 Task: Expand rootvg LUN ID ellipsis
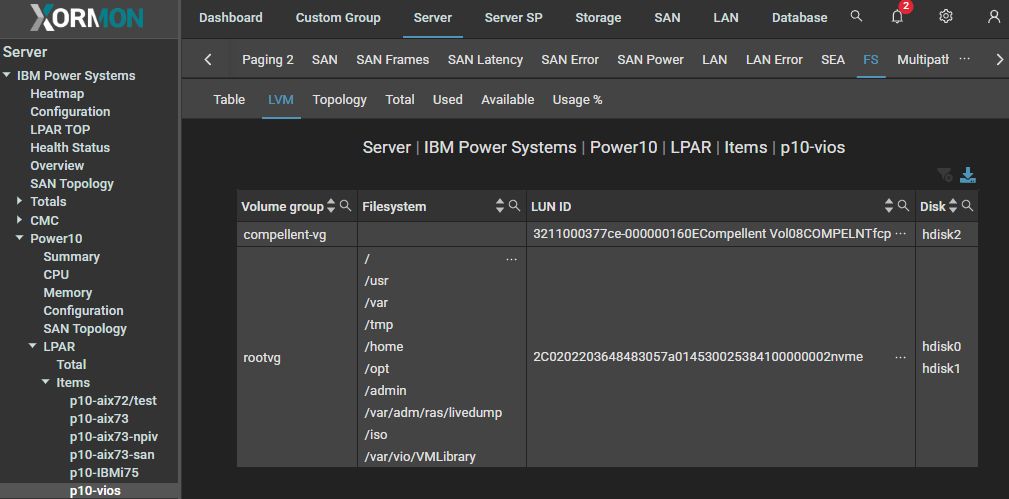[x=901, y=357]
